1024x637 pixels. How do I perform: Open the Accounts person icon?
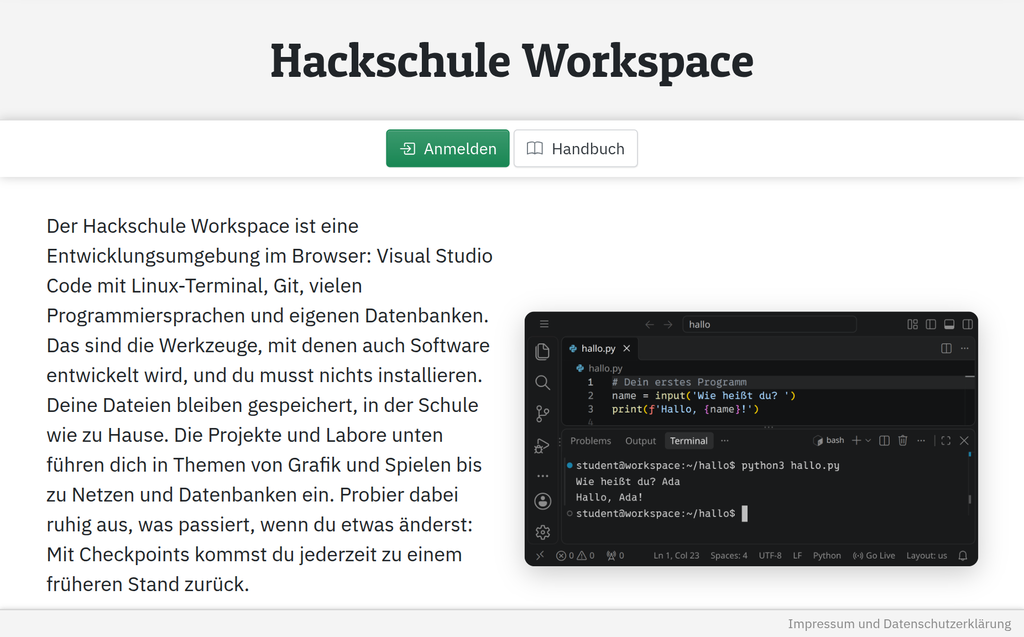tap(543, 501)
